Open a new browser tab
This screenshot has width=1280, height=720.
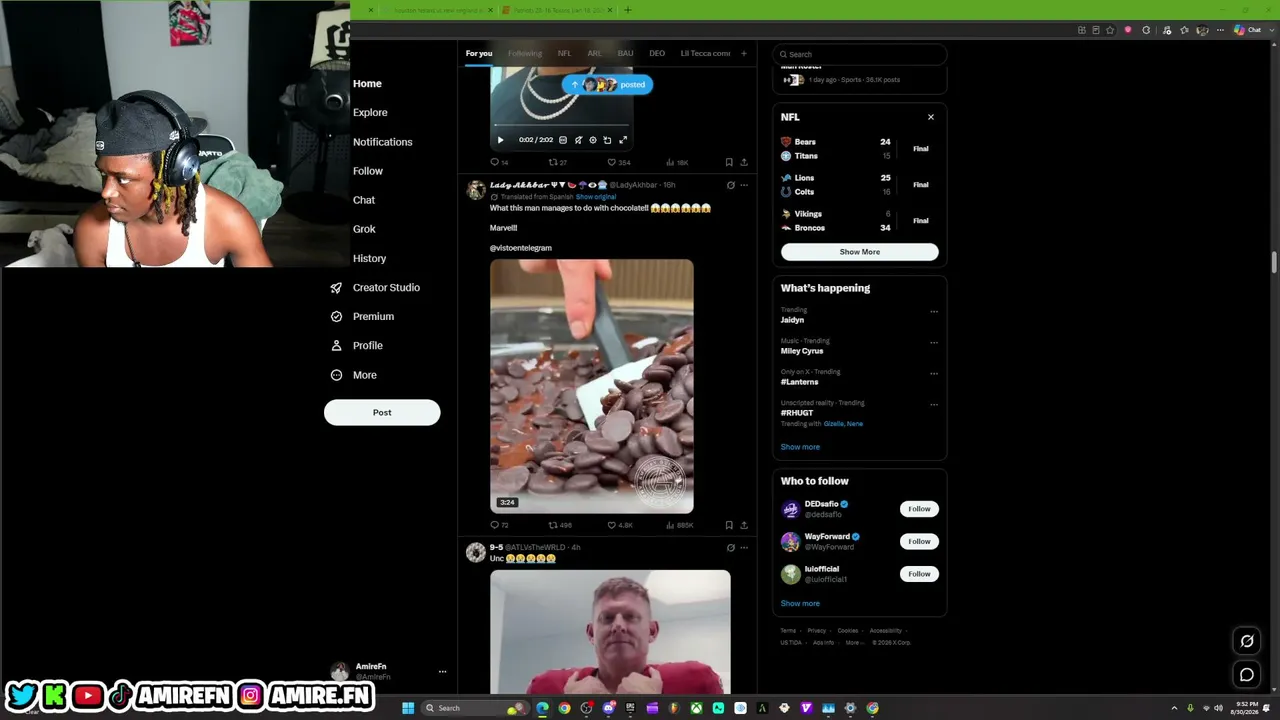628,10
